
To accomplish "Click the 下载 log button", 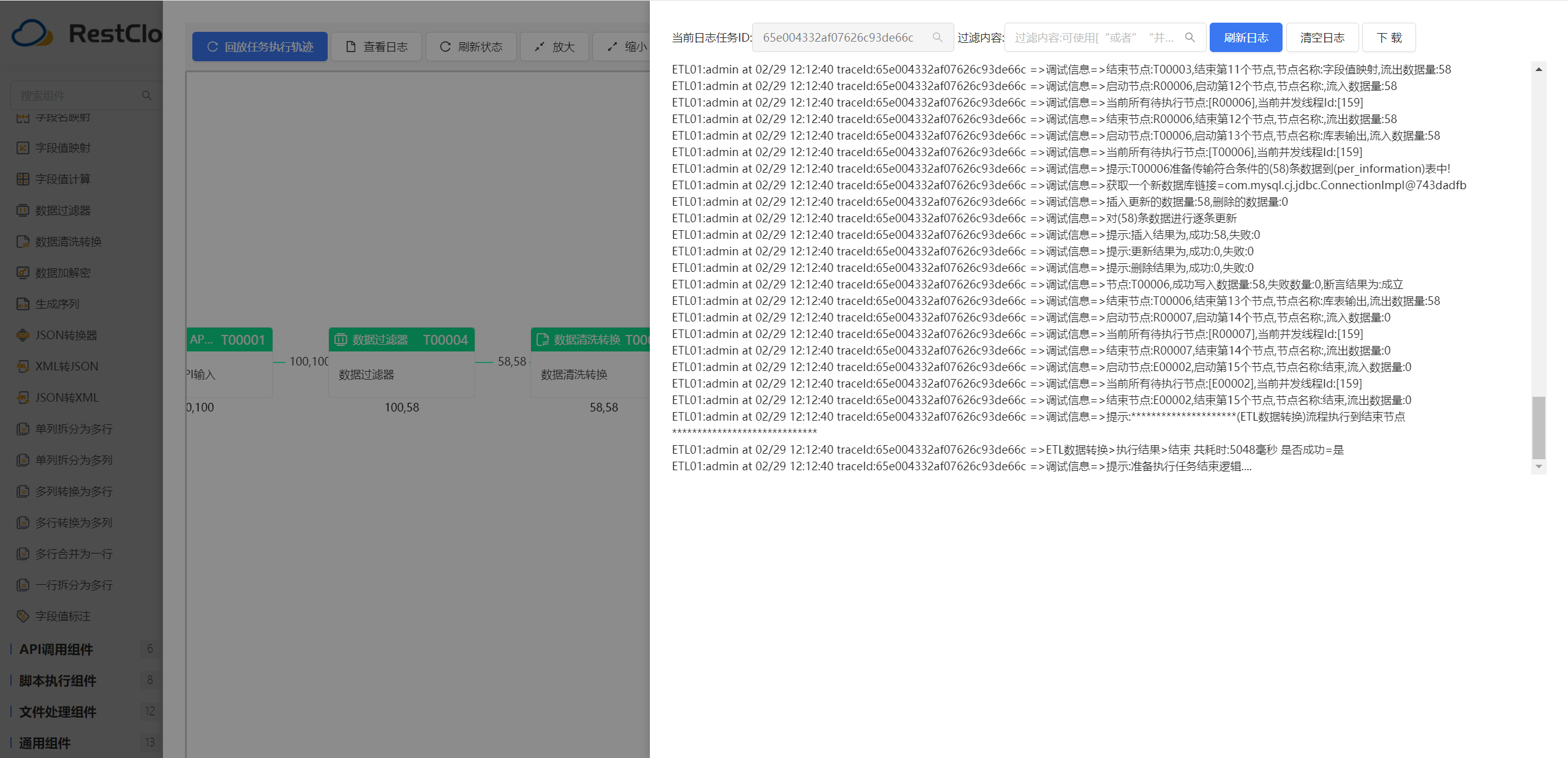I will pos(1389,37).
